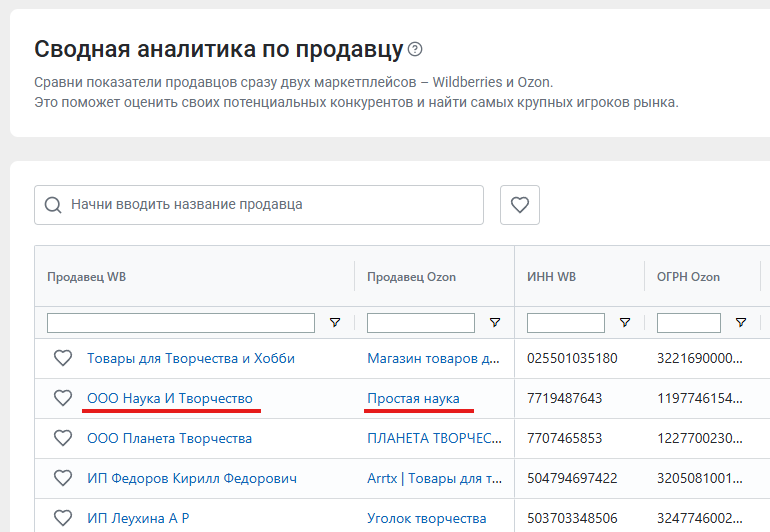The width and height of the screenshot is (770, 532).
Task: Sort by Продавец Ozon column header
Action: (x=412, y=277)
